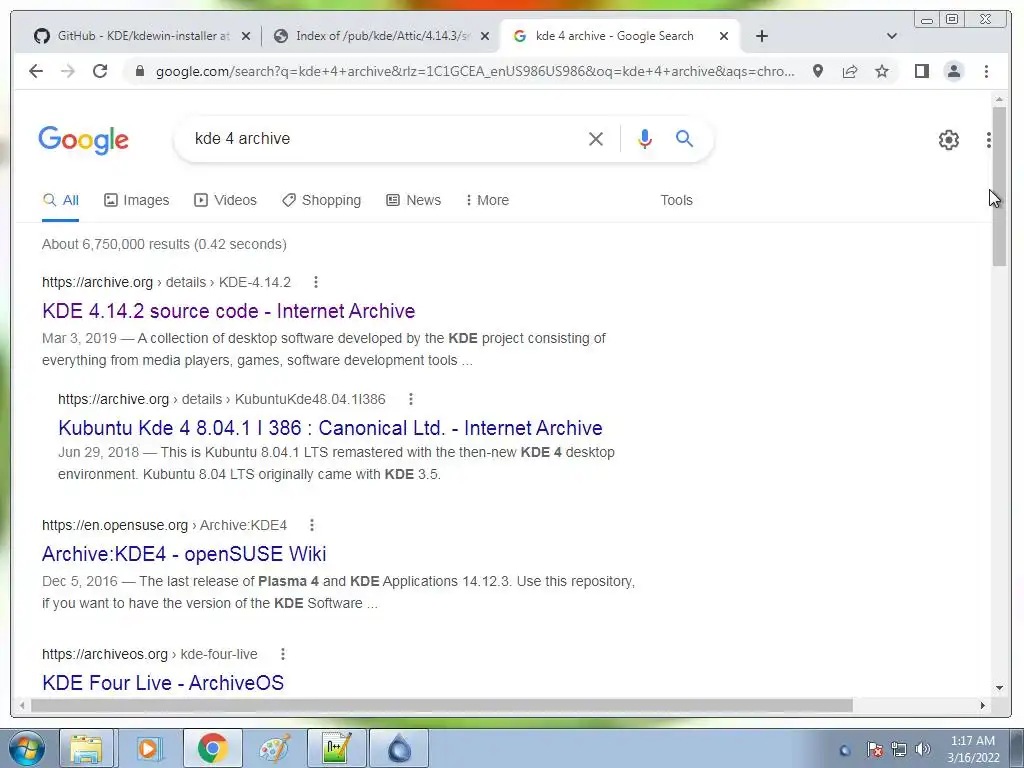Screen dimensions: 1024x768
Task: Open Kubuntu Kde 4 8.04.1 I 386 result
Action: tap(330, 428)
